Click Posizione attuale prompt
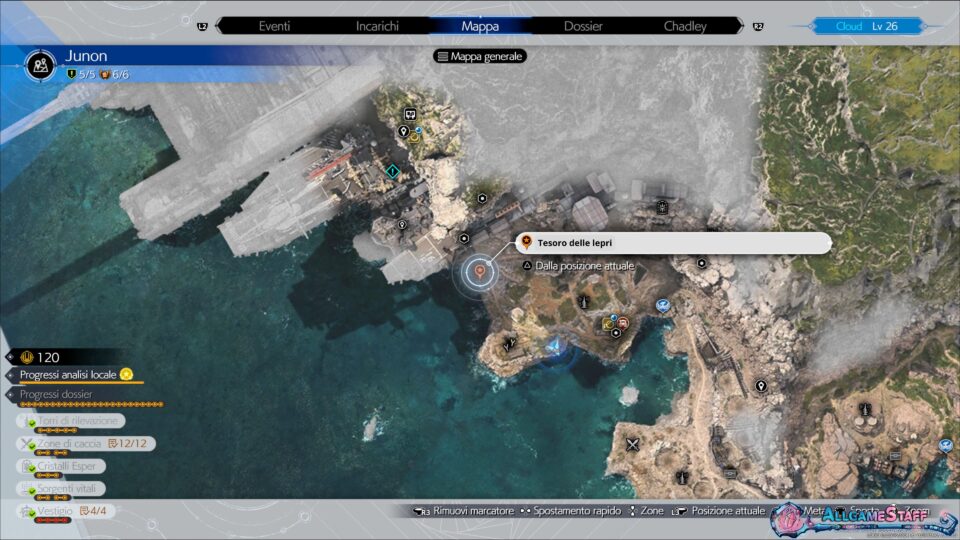Image resolution: width=960 pixels, height=540 pixels. [x=718, y=511]
